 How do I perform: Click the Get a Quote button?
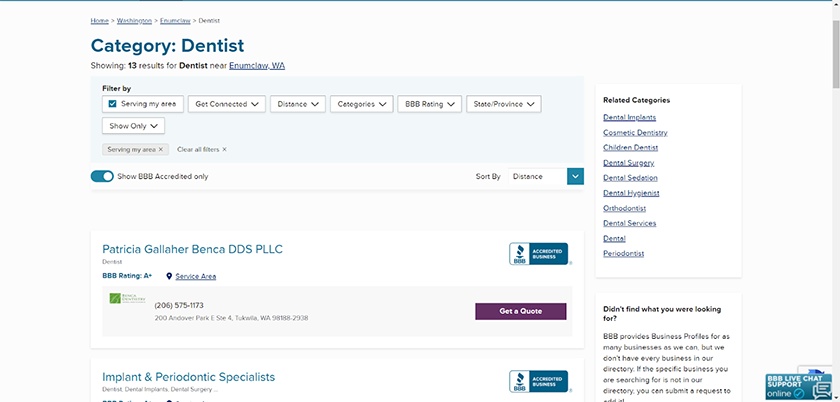tap(521, 311)
